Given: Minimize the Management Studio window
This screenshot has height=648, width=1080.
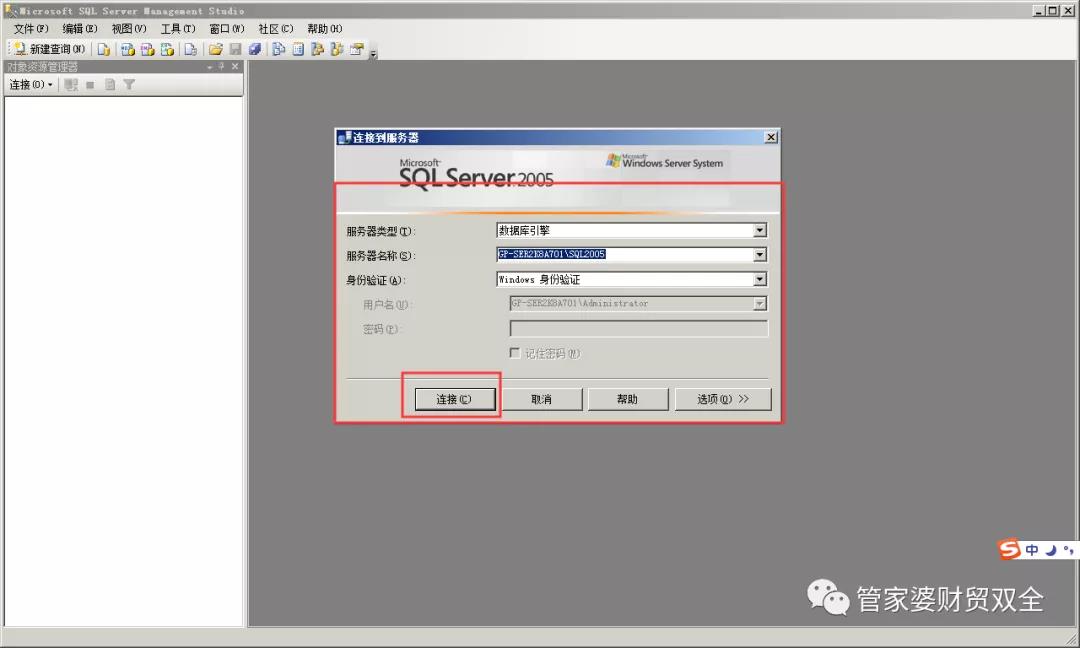Looking at the screenshot, I should tap(1039, 10).
